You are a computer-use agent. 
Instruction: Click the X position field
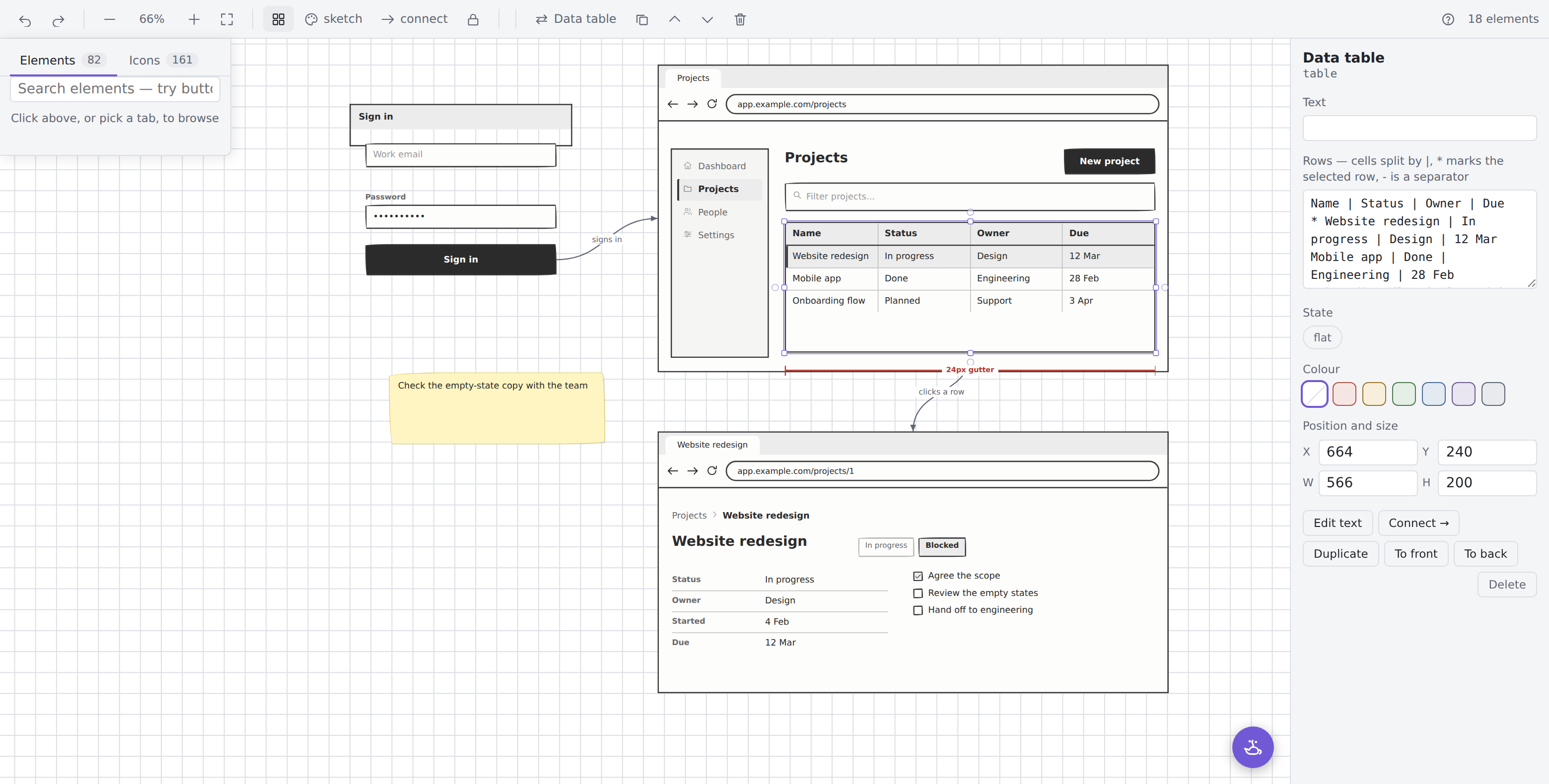coord(1367,453)
